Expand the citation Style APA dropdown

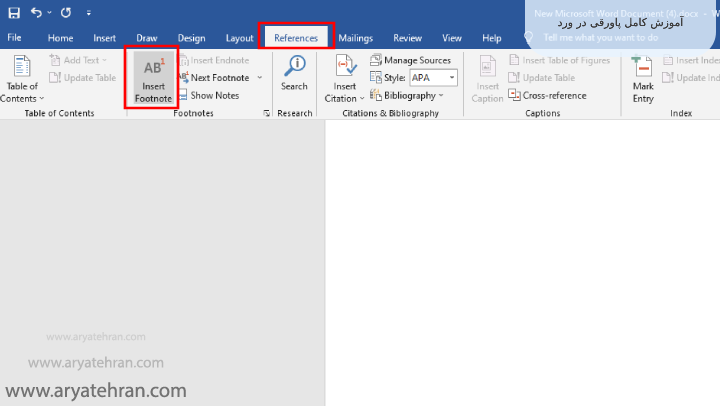452,77
